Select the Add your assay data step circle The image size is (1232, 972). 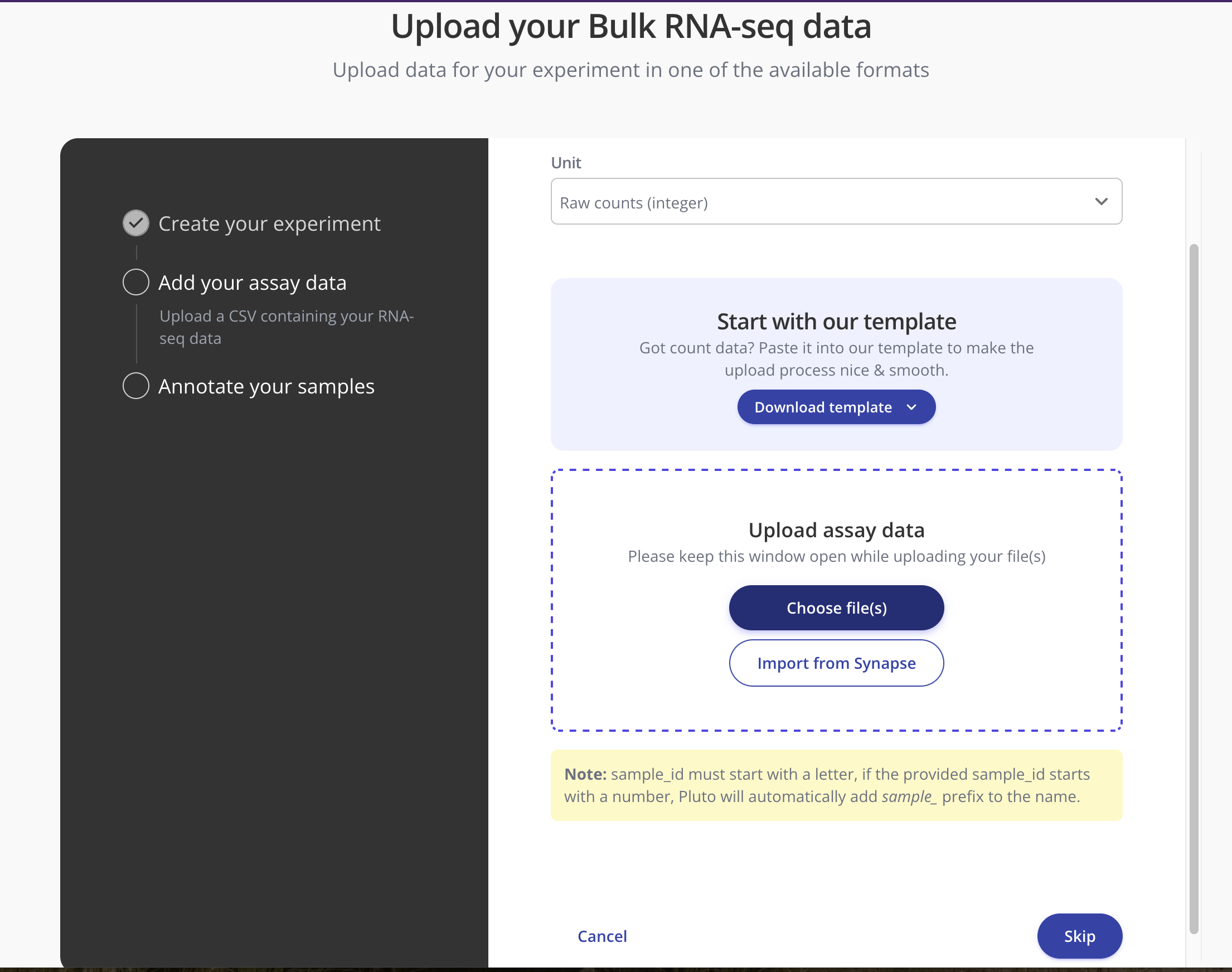135,281
